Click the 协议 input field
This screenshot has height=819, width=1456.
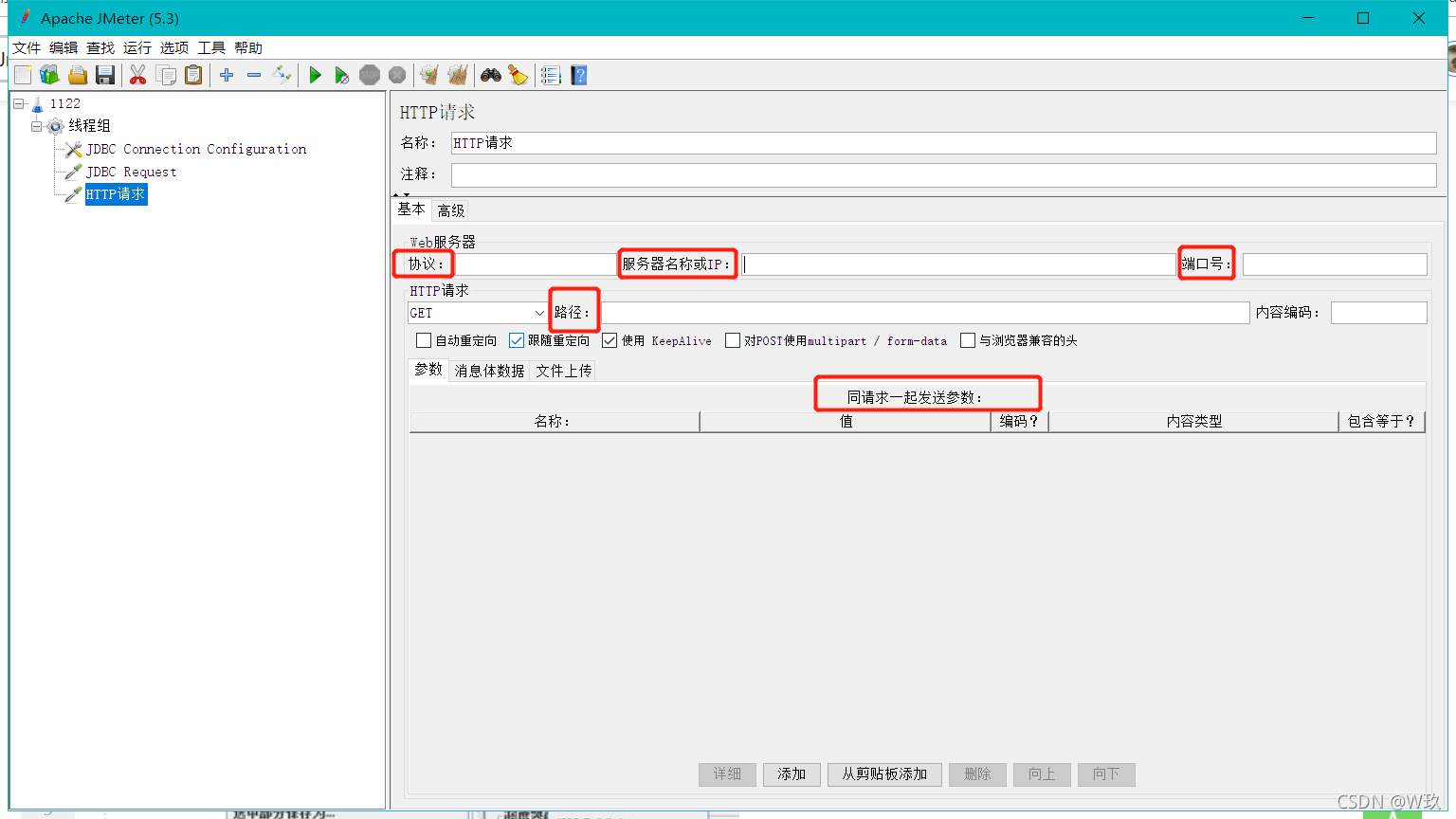pyautogui.click(x=535, y=264)
